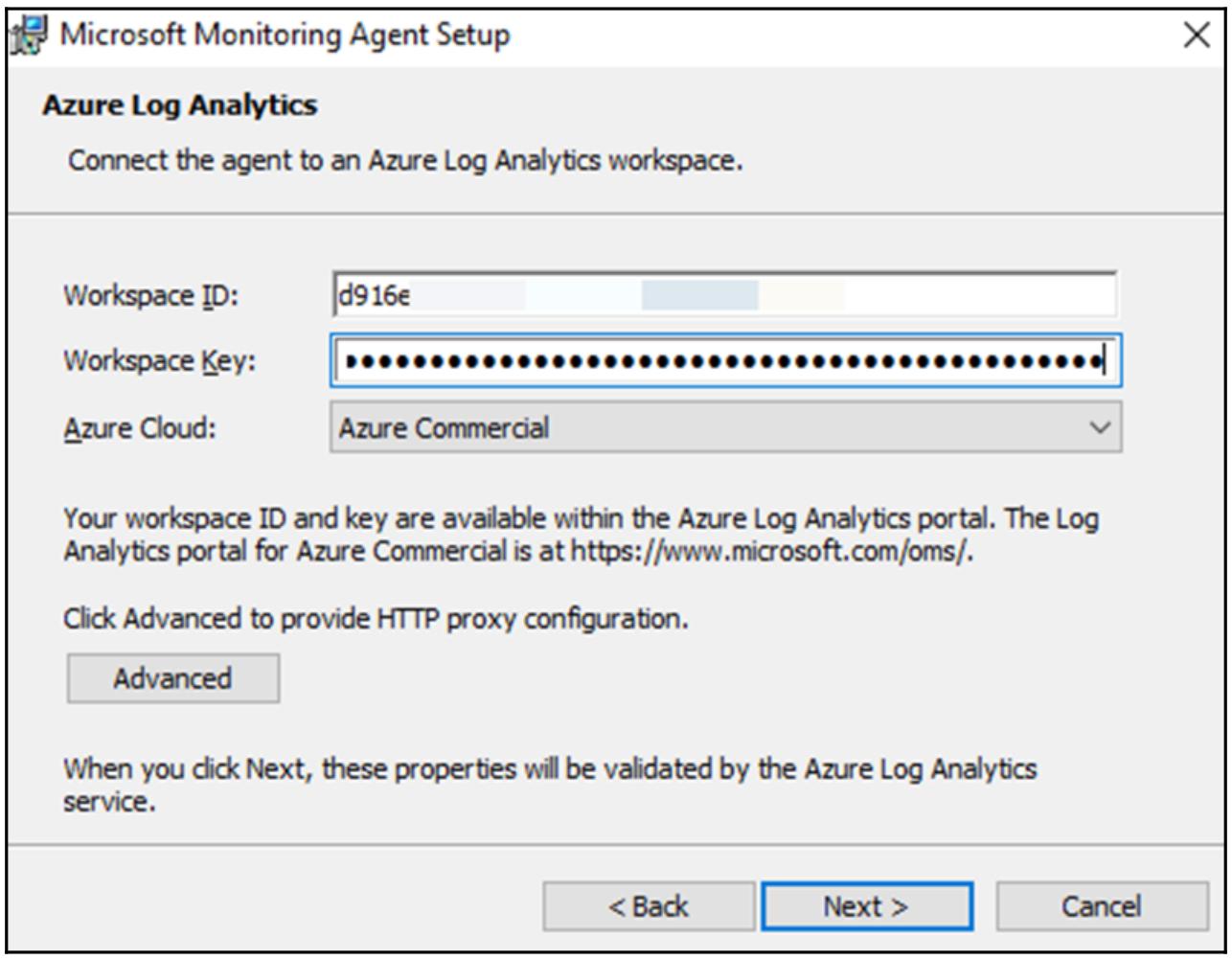Close the Microsoft Monitoring Agent Setup window
This screenshot has height=960, width=1232.
[1197, 35]
